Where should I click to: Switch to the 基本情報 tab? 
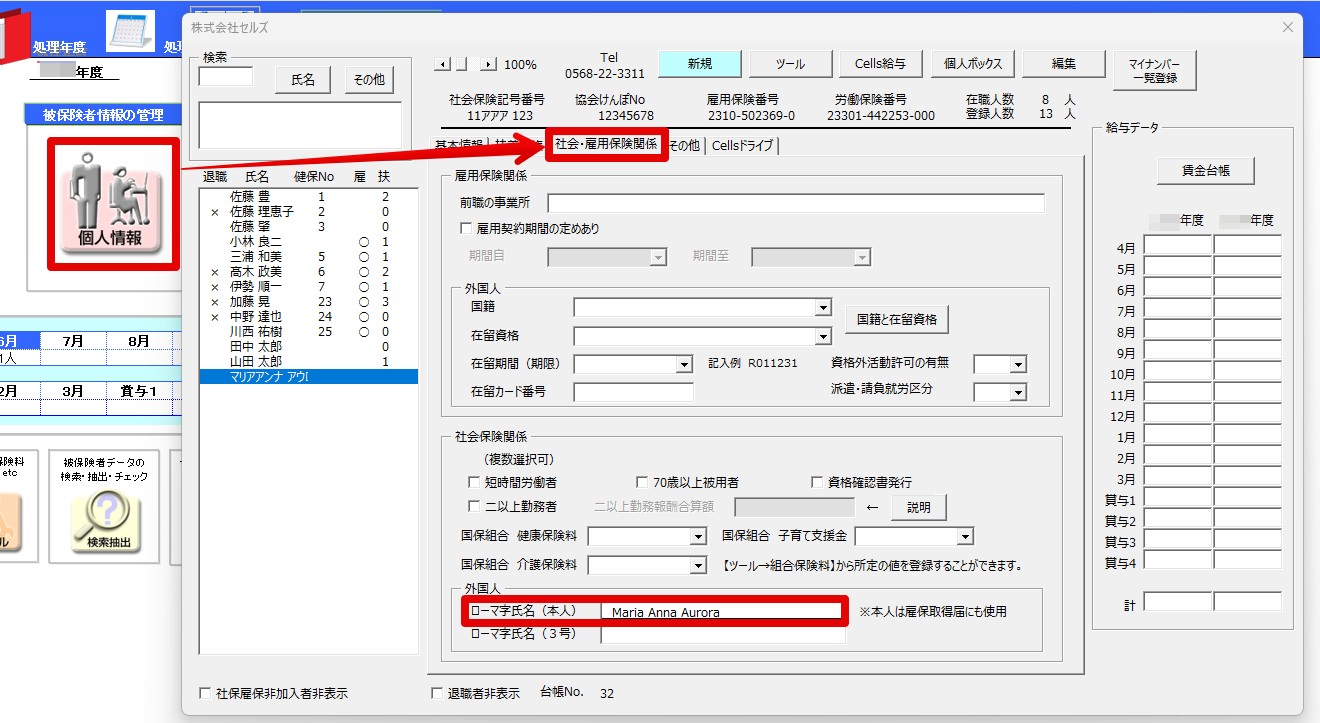(459, 146)
